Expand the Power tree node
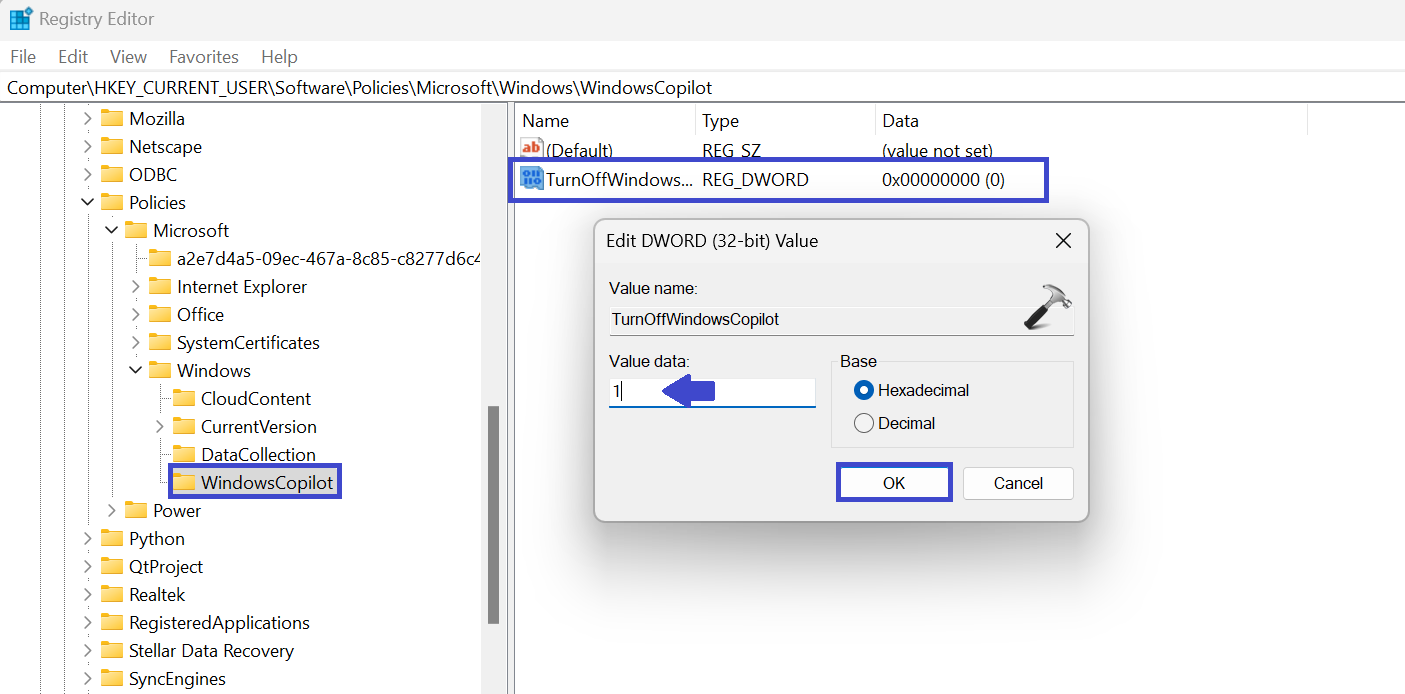 click(x=112, y=511)
